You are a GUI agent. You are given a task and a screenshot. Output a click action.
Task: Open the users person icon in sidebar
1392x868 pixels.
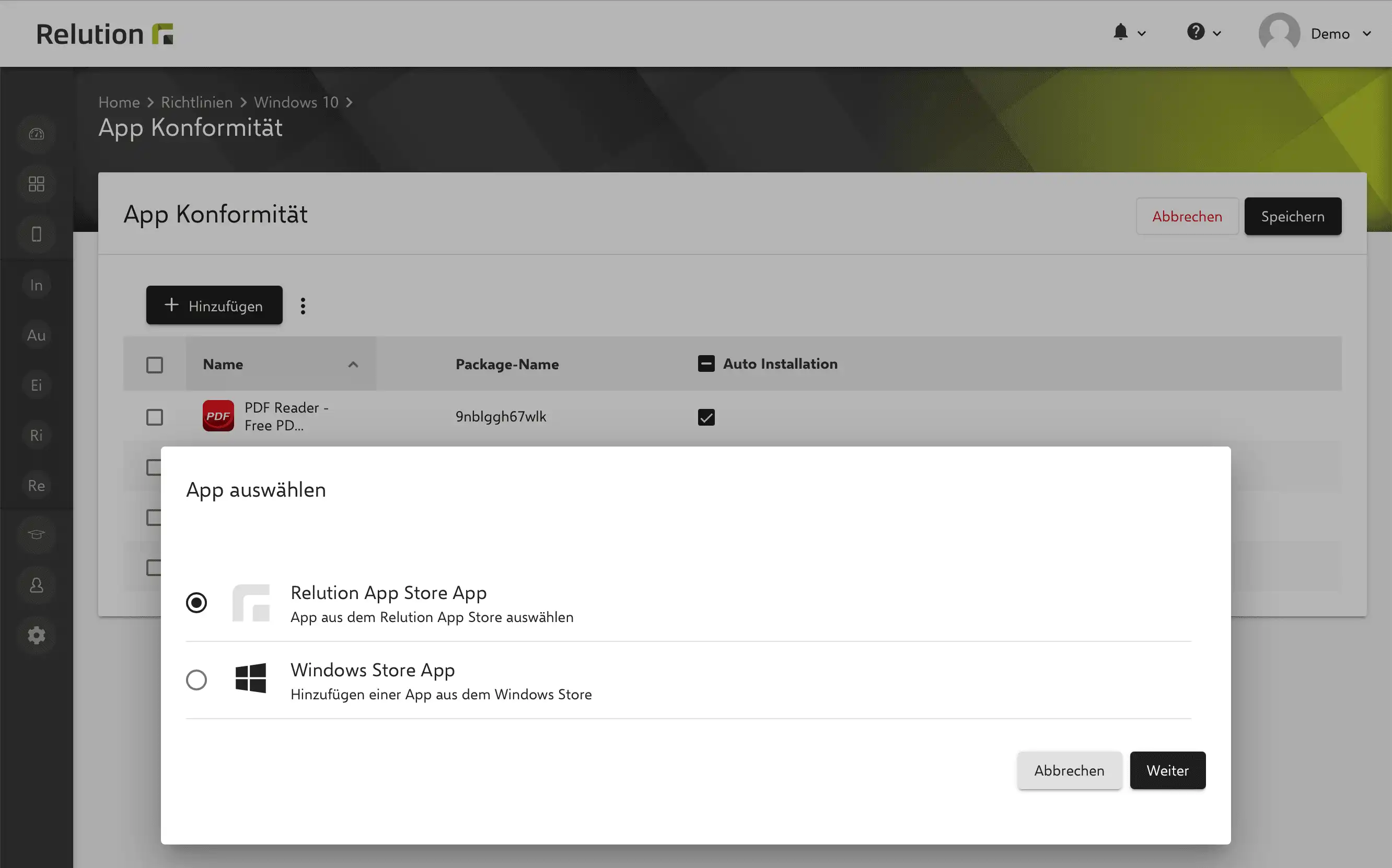point(36,585)
